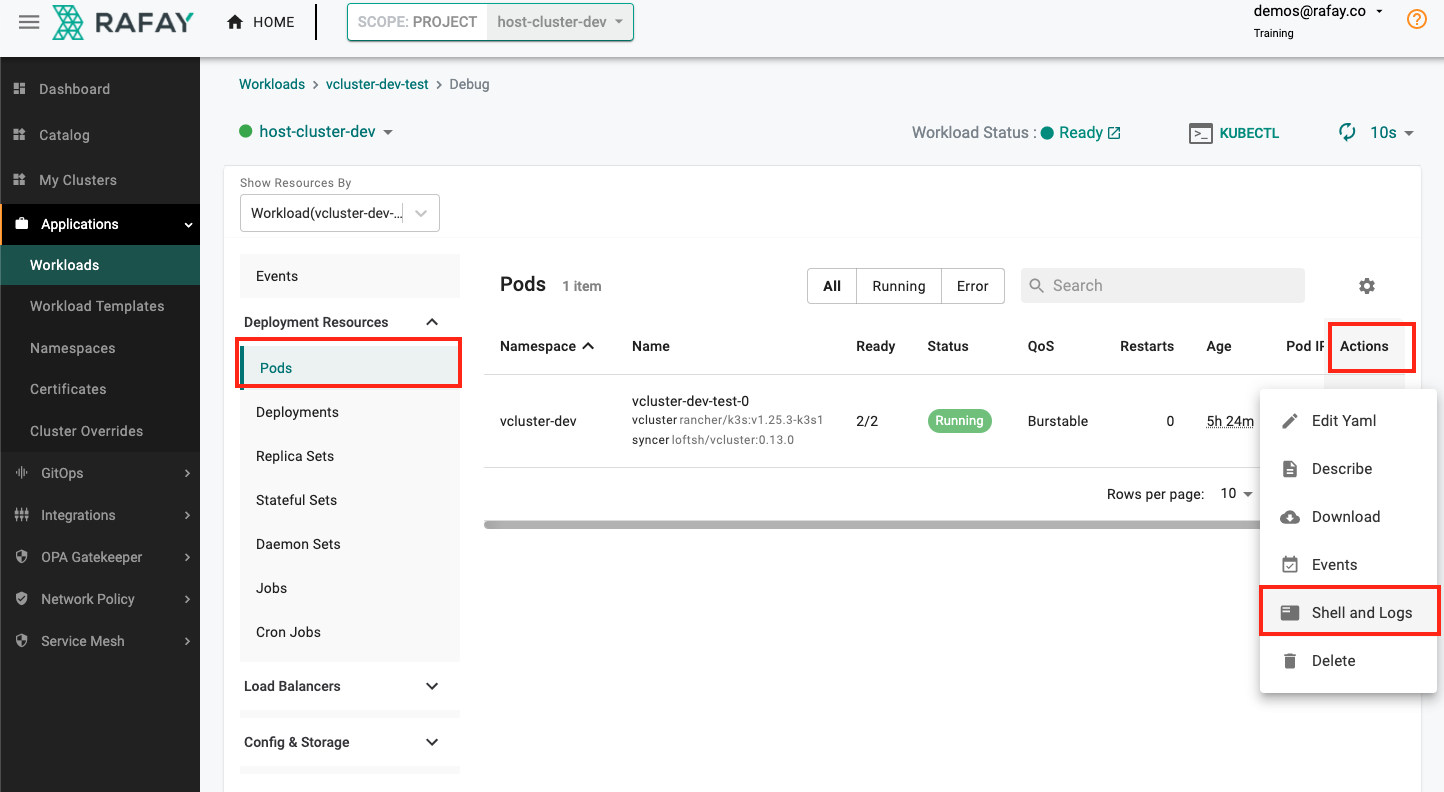Click the Catalog sidebar icon

19,135
